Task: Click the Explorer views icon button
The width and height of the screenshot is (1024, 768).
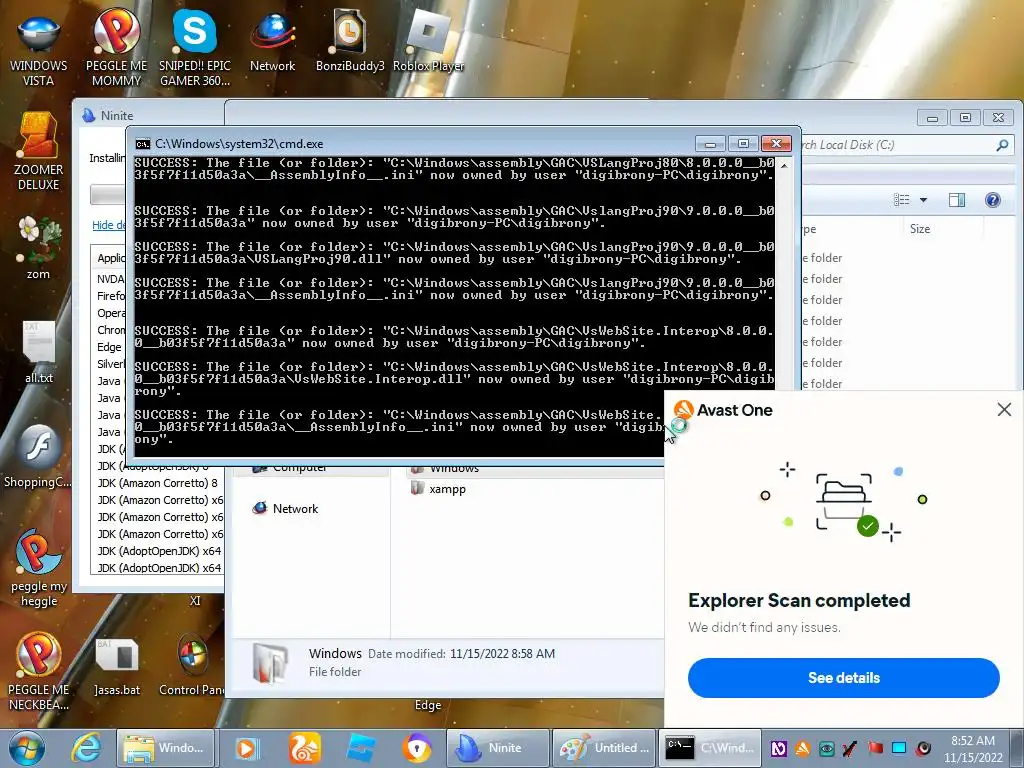Action: pos(902,200)
